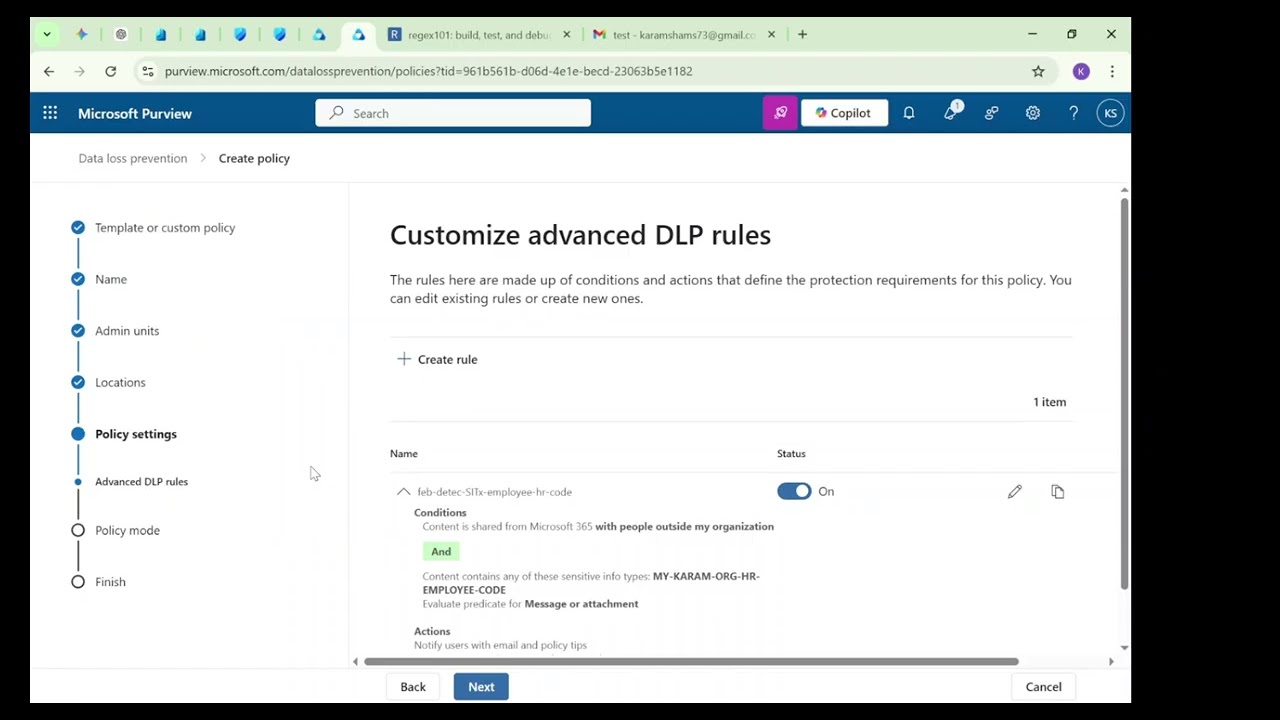Image resolution: width=1280 pixels, height=720 pixels.
Task: Open the KS account avatar
Action: [x=1110, y=113]
